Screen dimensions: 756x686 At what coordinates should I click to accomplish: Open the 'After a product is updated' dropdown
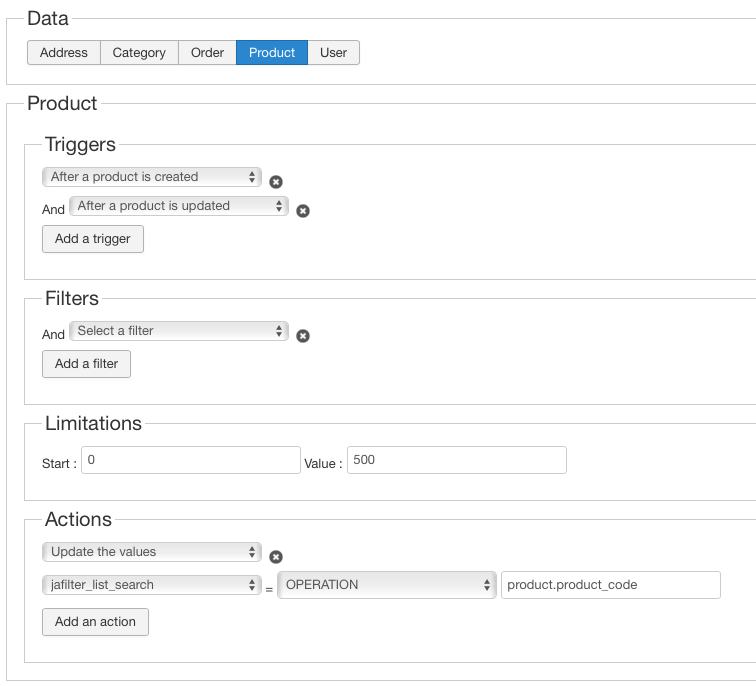tap(178, 206)
